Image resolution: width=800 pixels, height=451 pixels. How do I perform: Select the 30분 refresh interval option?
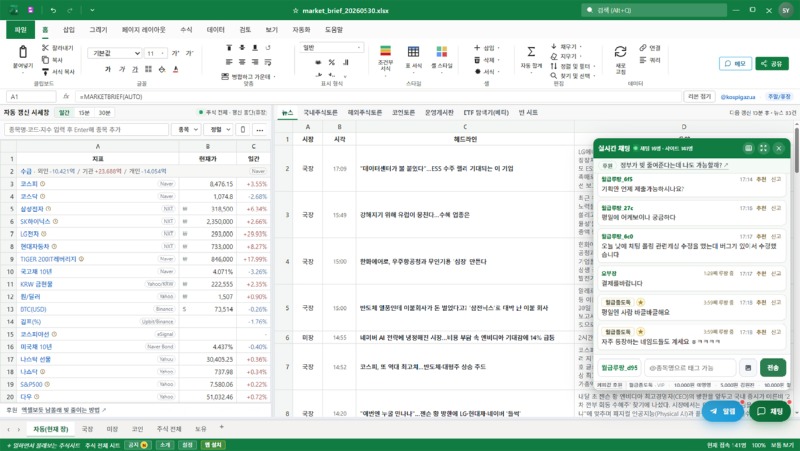104,112
